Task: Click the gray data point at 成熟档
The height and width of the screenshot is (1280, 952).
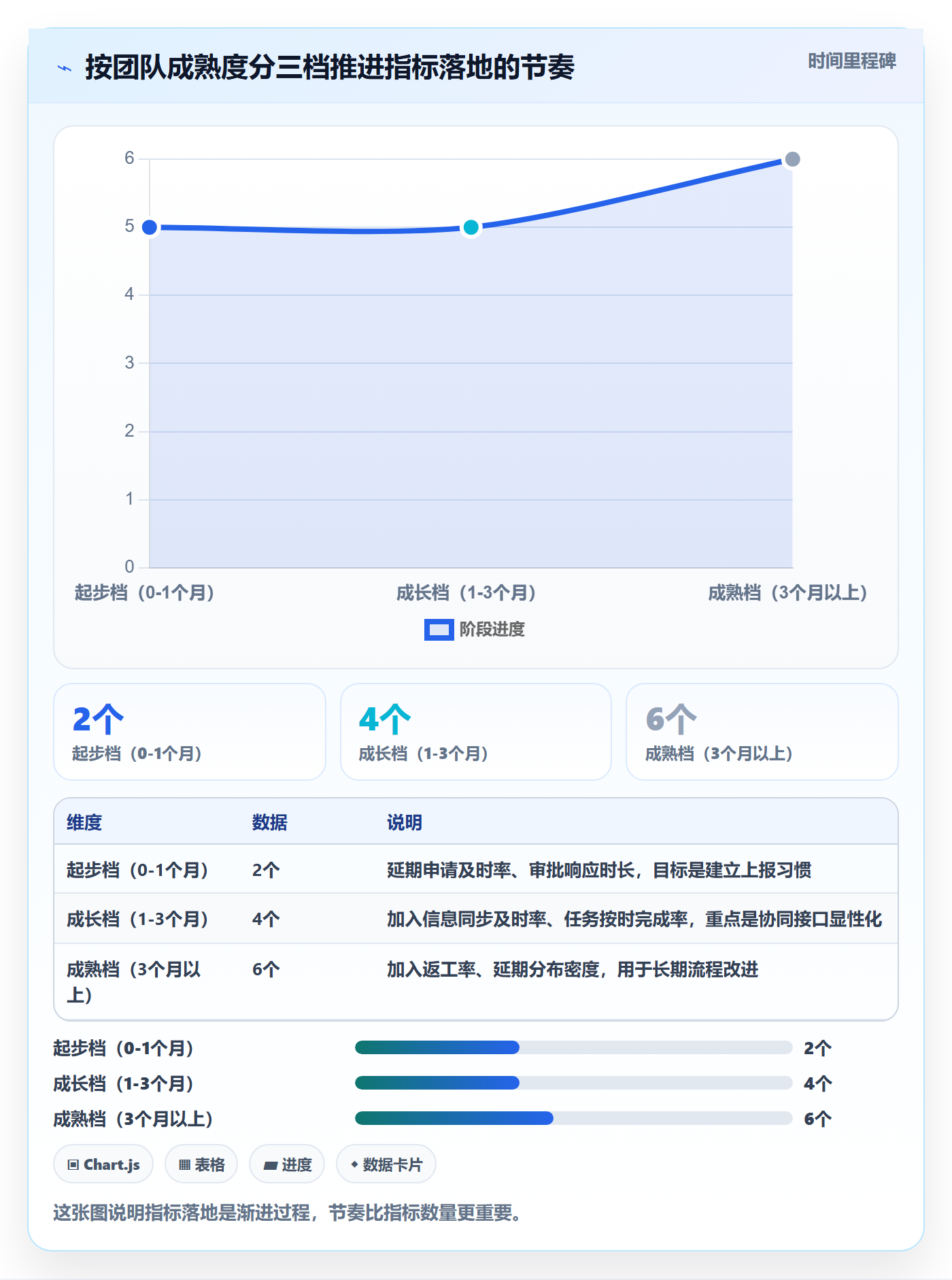Action: click(x=792, y=159)
